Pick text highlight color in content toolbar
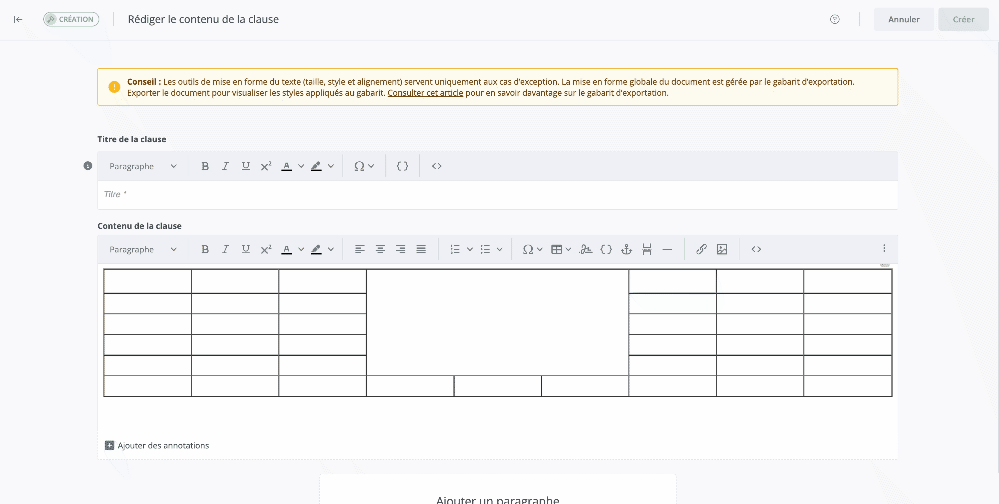Viewport: 999px width, 504px height. (316, 249)
